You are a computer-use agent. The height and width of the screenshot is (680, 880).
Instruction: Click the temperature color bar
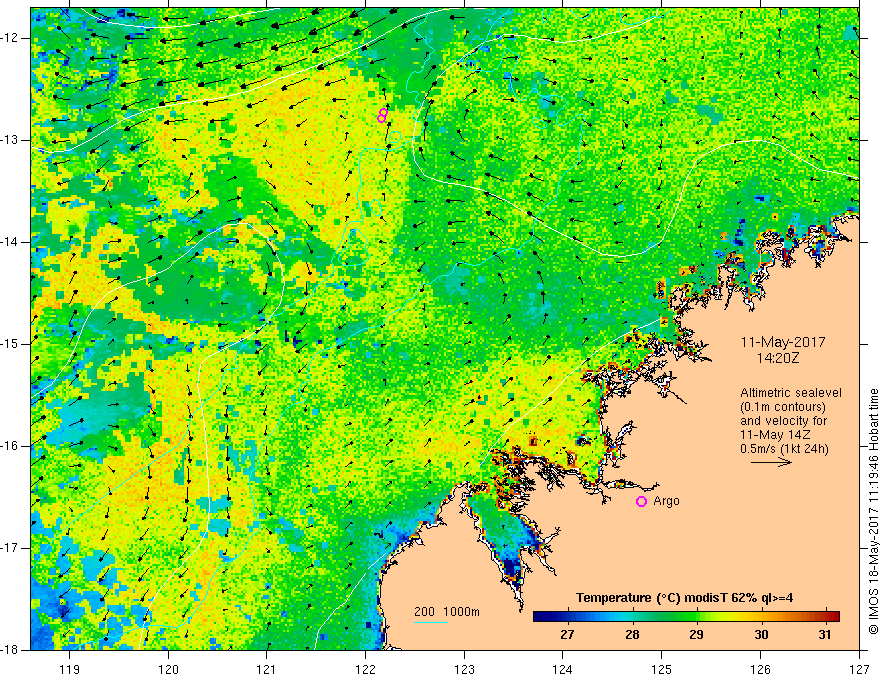pyautogui.click(x=686, y=616)
